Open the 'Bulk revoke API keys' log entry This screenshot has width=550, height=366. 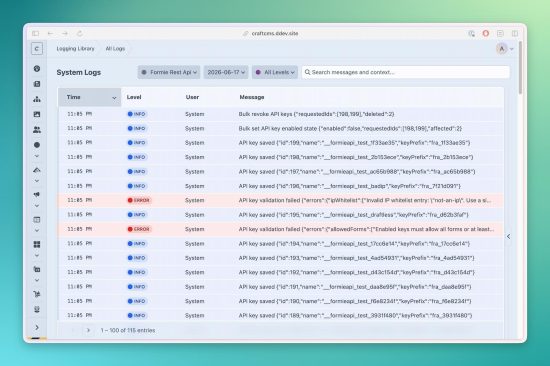pyautogui.click(x=281, y=114)
